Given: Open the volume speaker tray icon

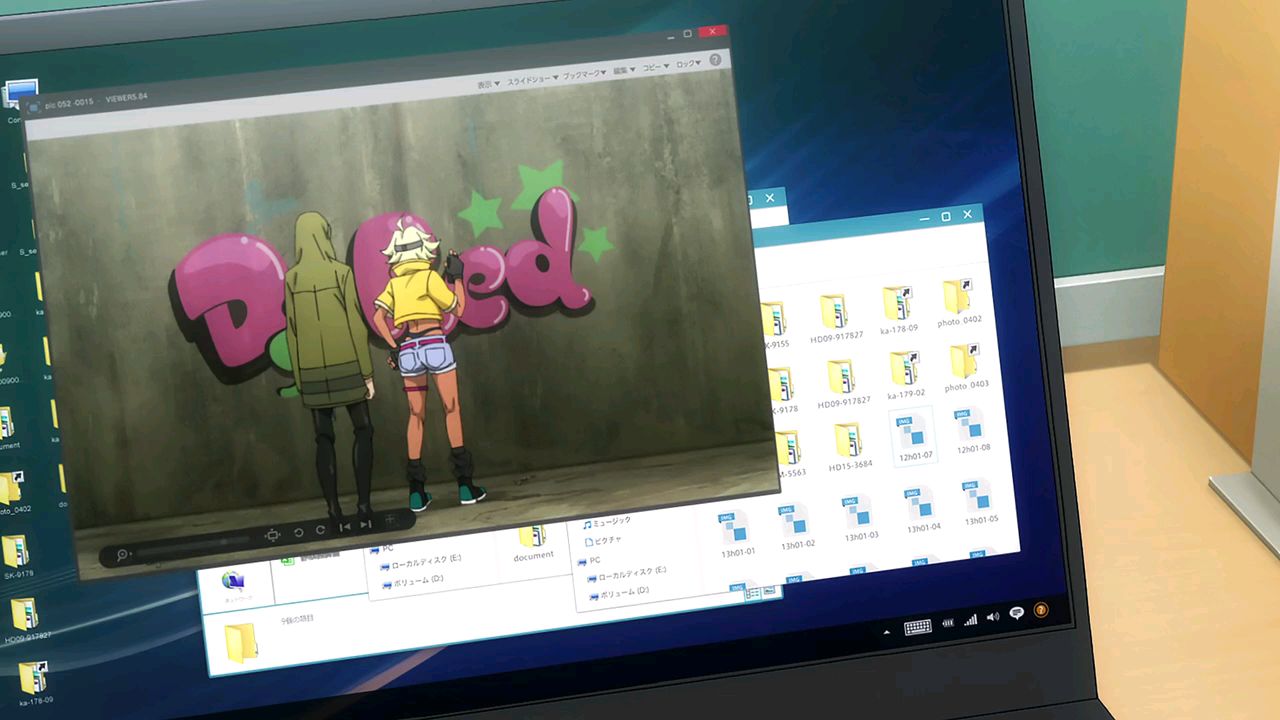Looking at the screenshot, I should (x=993, y=618).
